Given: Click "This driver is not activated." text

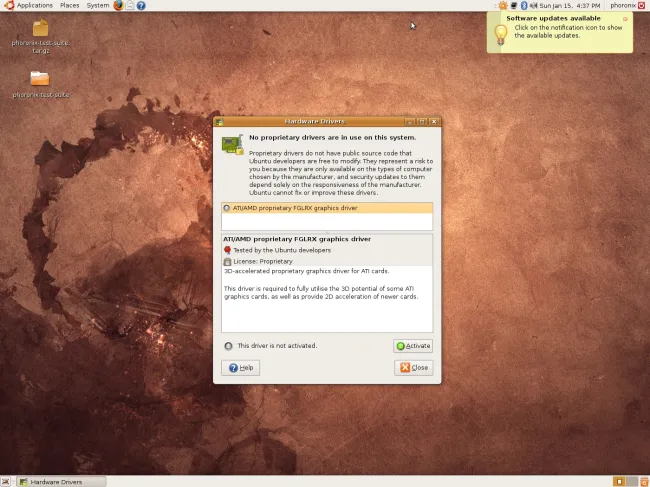Looking at the screenshot, I should pyautogui.click(x=277, y=346).
